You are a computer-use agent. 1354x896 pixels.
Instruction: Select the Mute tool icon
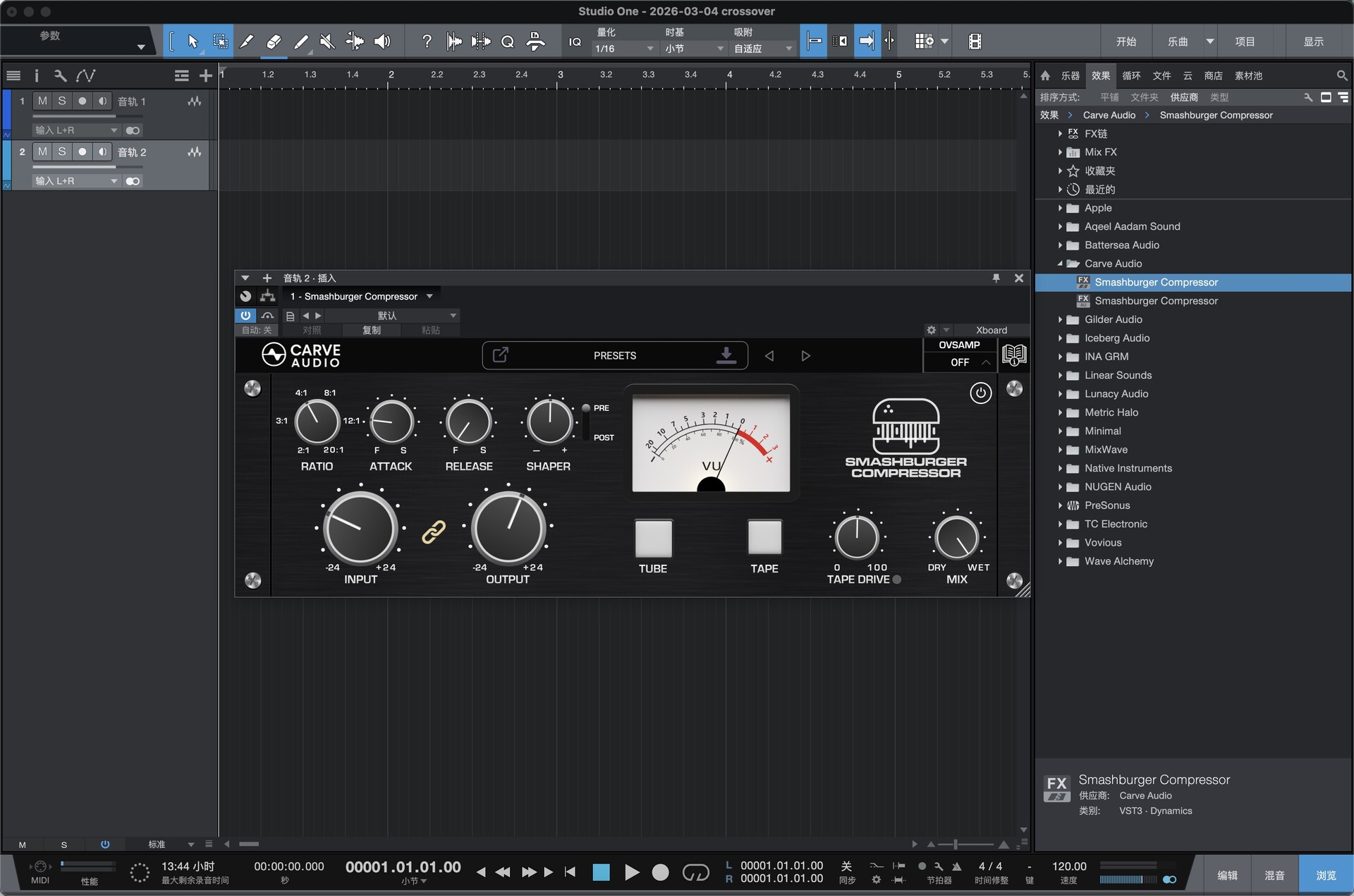327,42
